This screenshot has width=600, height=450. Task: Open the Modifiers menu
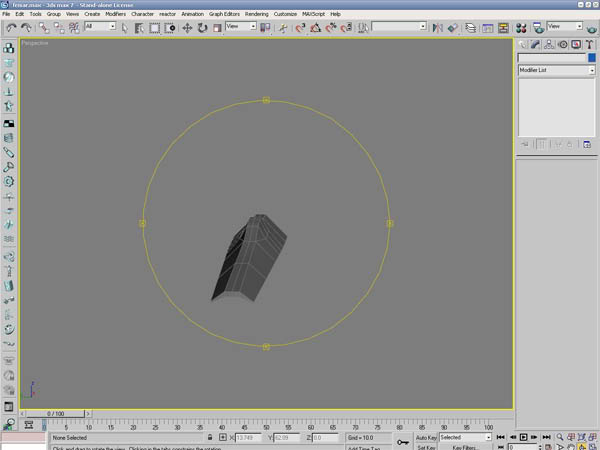click(x=115, y=15)
